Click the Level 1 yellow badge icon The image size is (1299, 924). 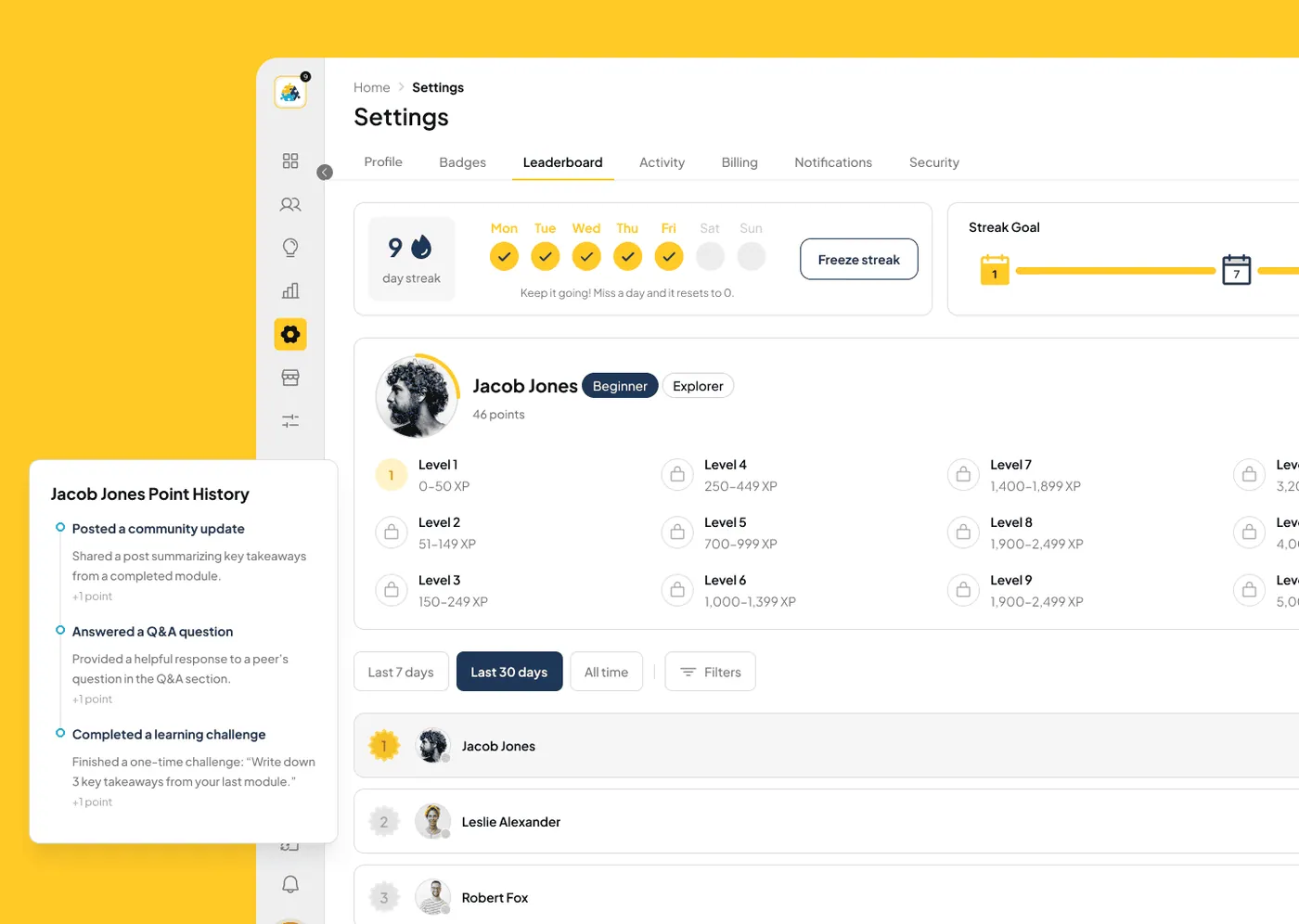click(392, 475)
